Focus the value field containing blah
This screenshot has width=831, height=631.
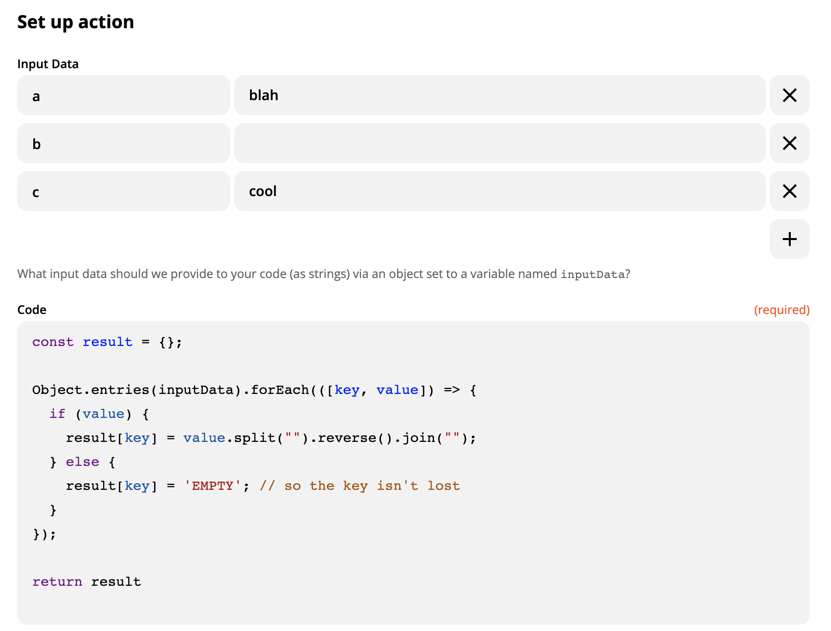499,96
